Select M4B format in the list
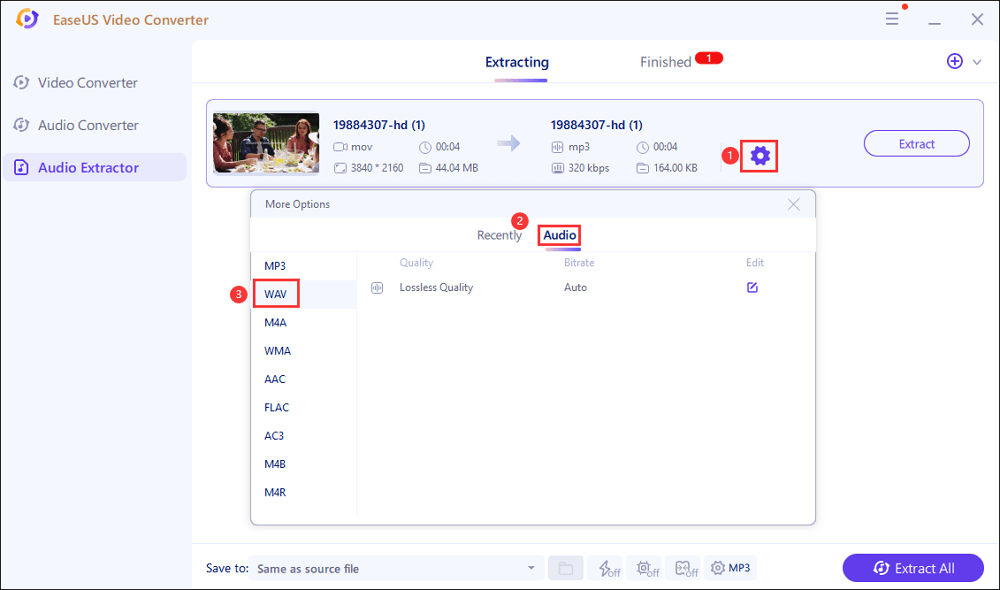 coord(275,464)
